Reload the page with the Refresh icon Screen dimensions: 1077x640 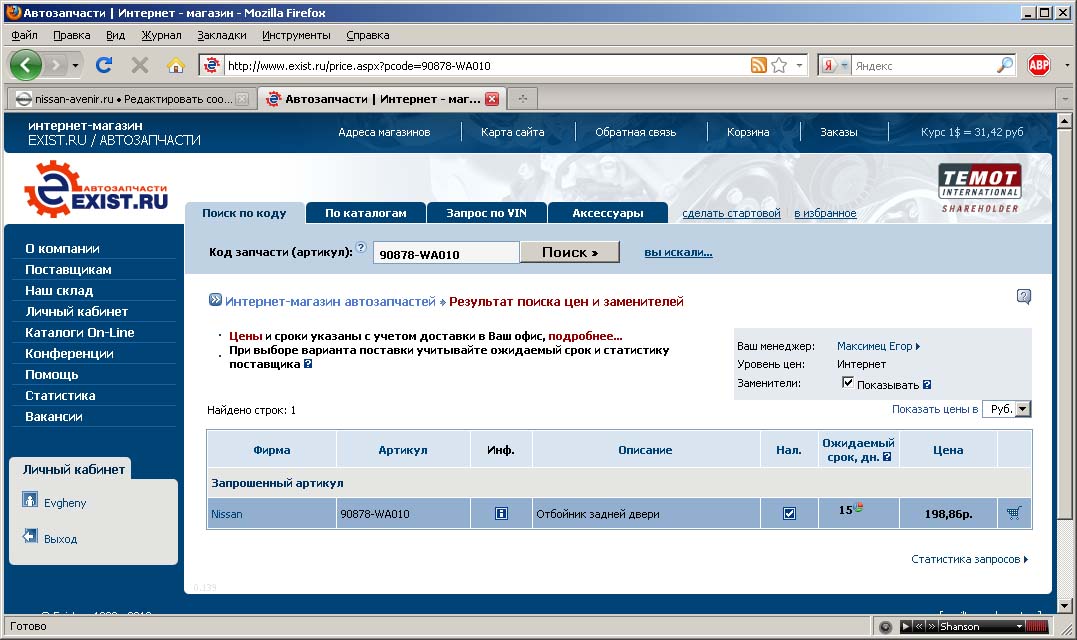tap(104, 65)
